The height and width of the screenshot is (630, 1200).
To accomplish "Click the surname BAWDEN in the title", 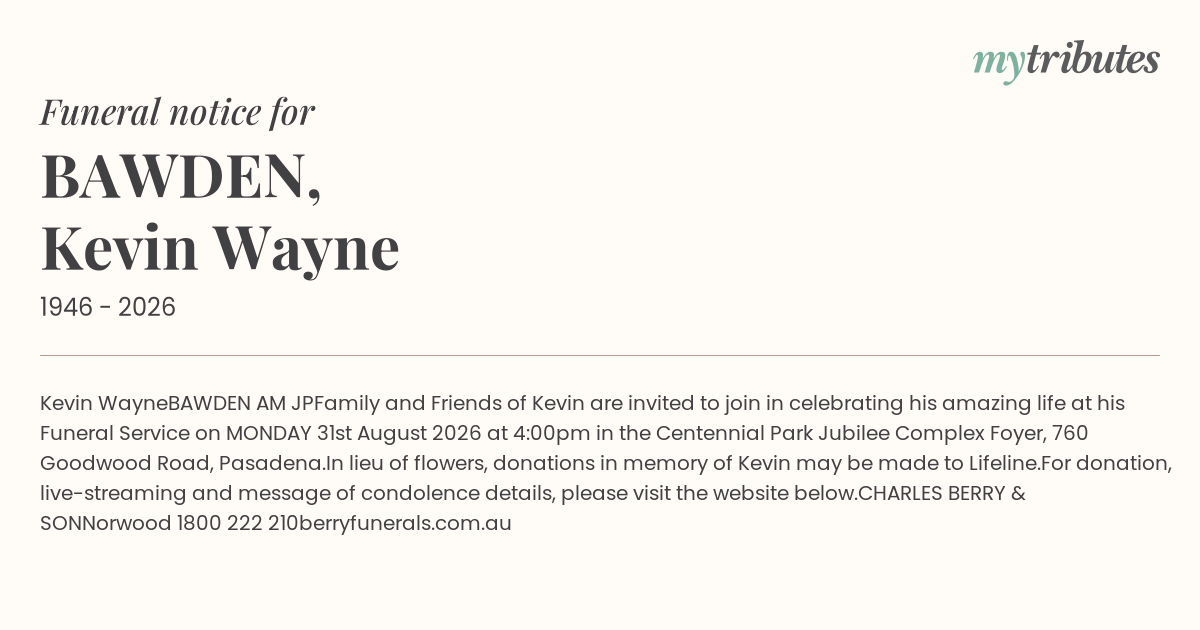I will (181, 178).
